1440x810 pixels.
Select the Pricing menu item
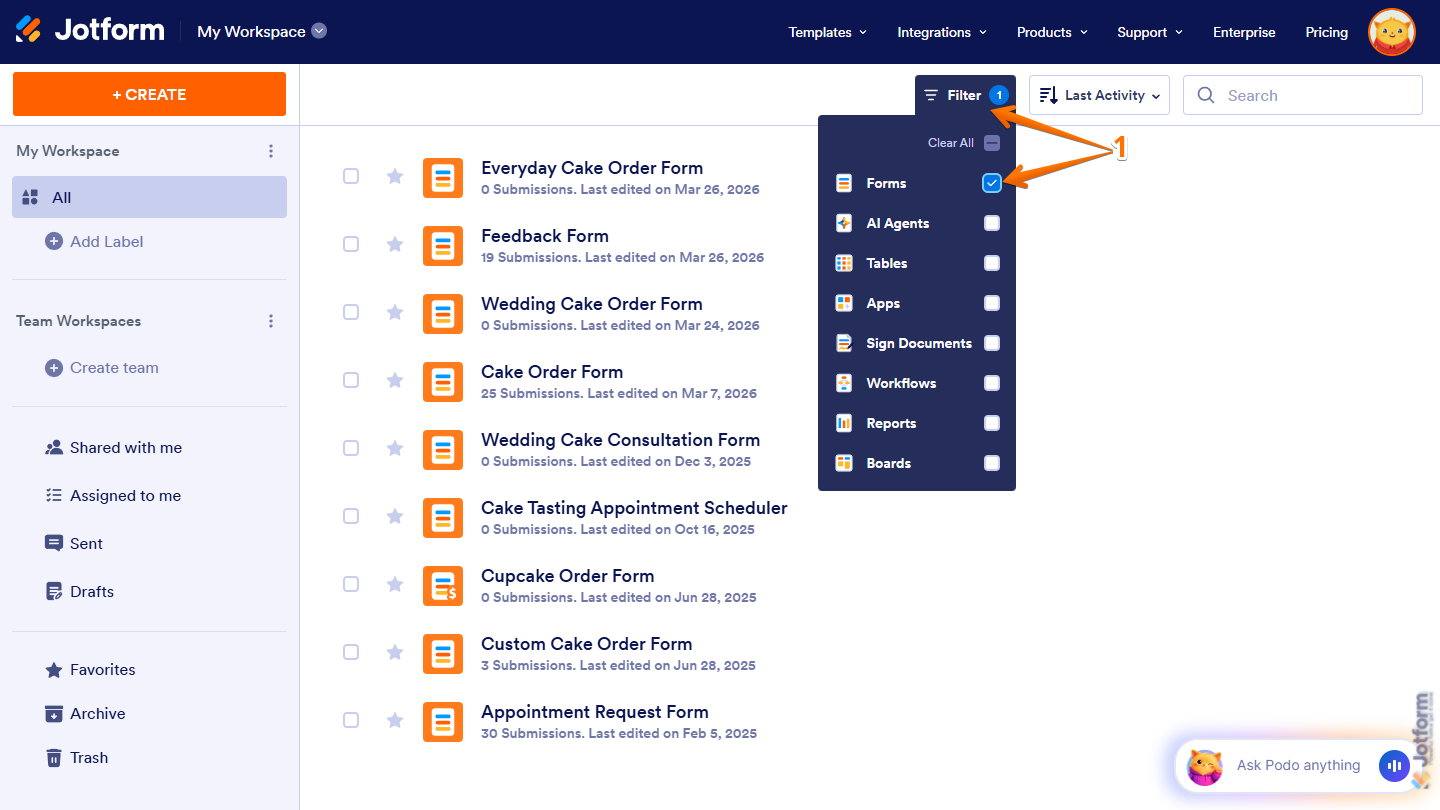pyautogui.click(x=1326, y=31)
